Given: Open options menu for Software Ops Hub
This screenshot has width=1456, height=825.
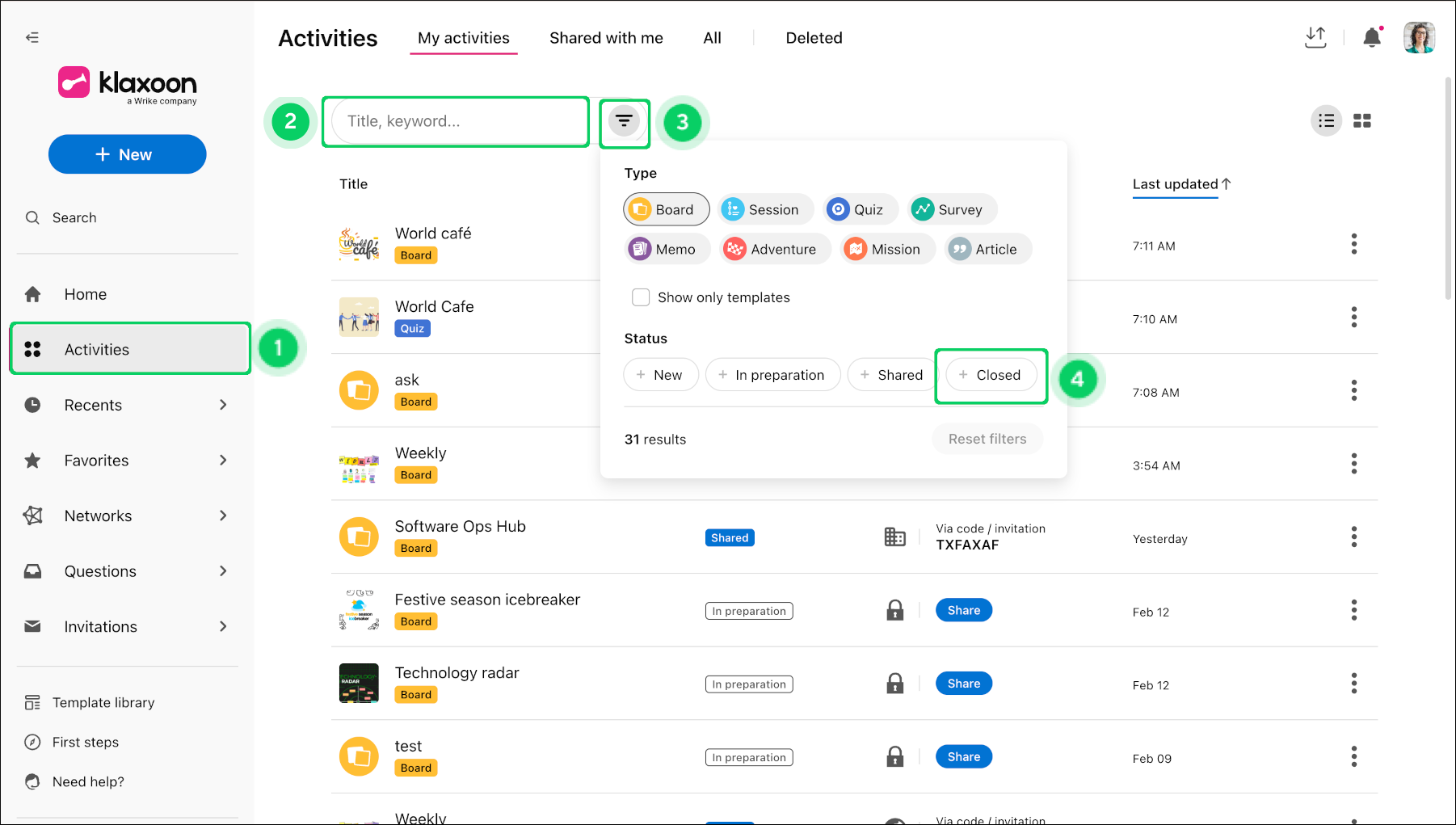Looking at the screenshot, I should (x=1353, y=537).
